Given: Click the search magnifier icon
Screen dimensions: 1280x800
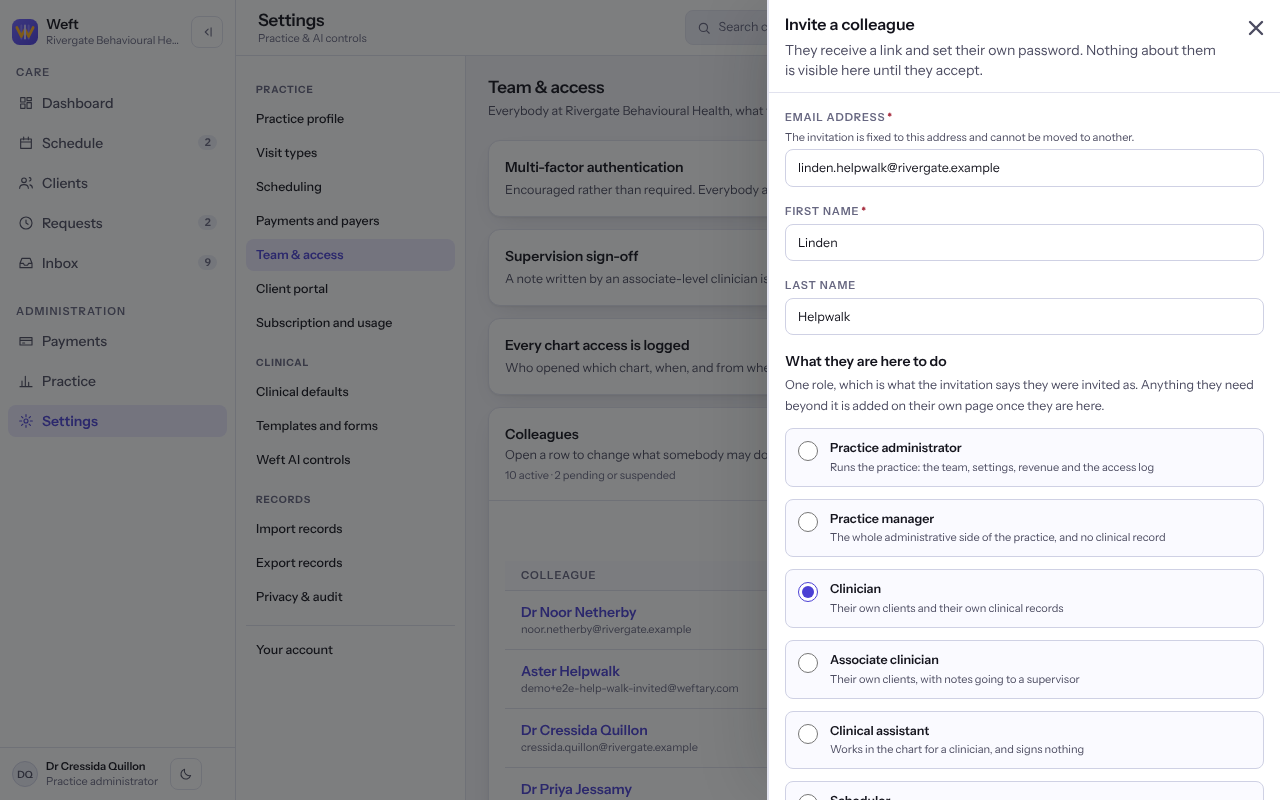Looking at the screenshot, I should pyautogui.click(x=704, y=28).
